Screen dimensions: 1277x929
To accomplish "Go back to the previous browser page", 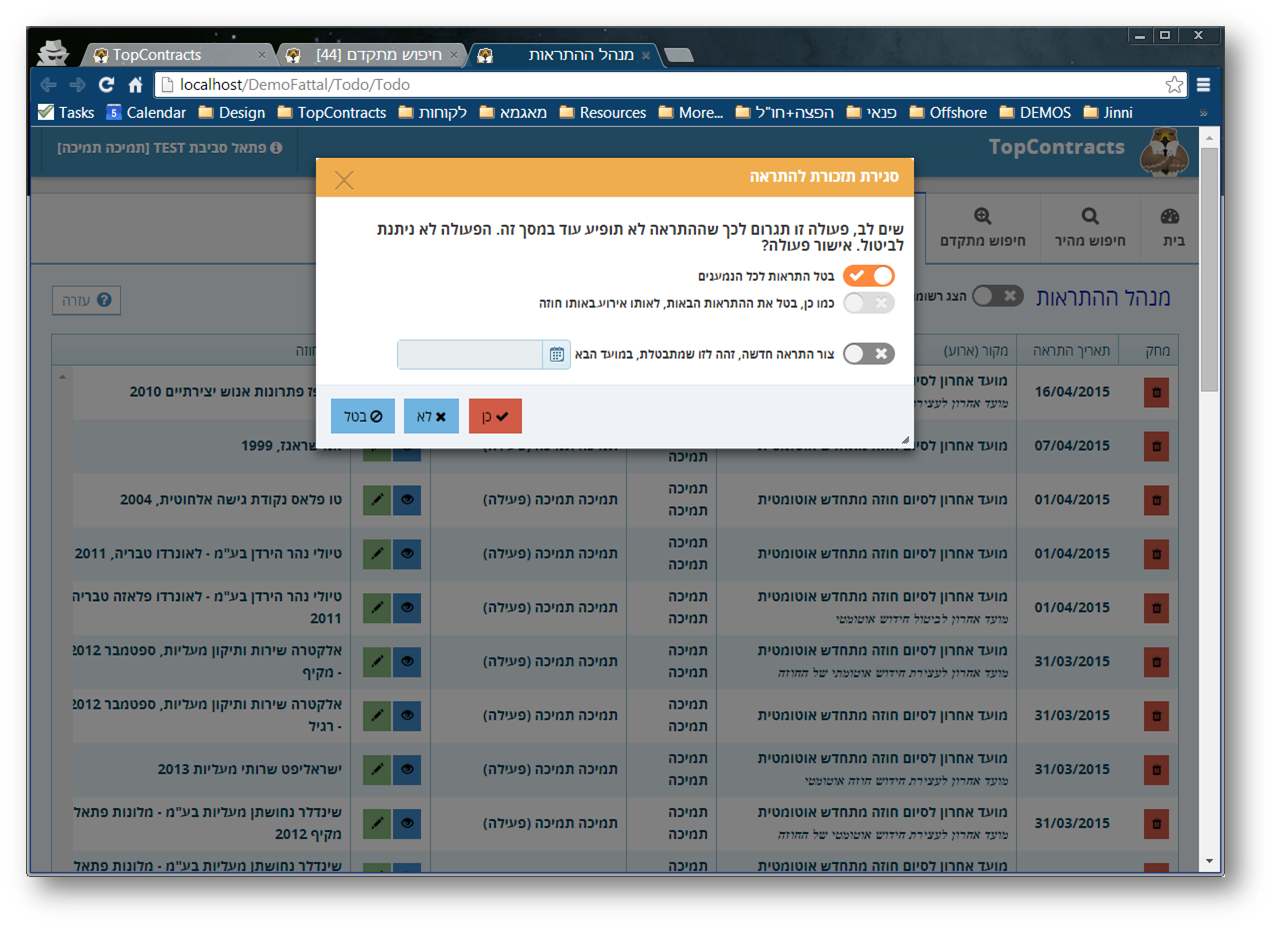I will (48, 85).
